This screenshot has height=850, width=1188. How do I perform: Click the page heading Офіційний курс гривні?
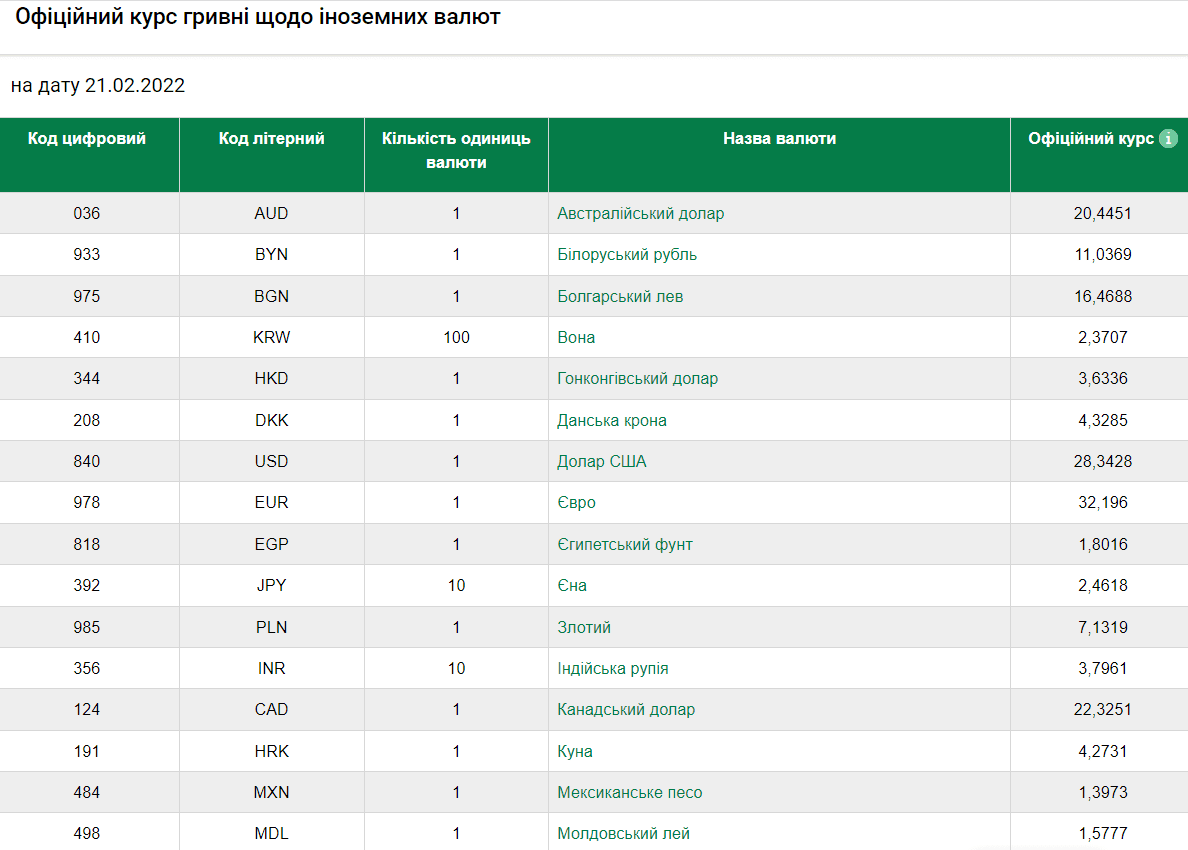tap(258, 17)
